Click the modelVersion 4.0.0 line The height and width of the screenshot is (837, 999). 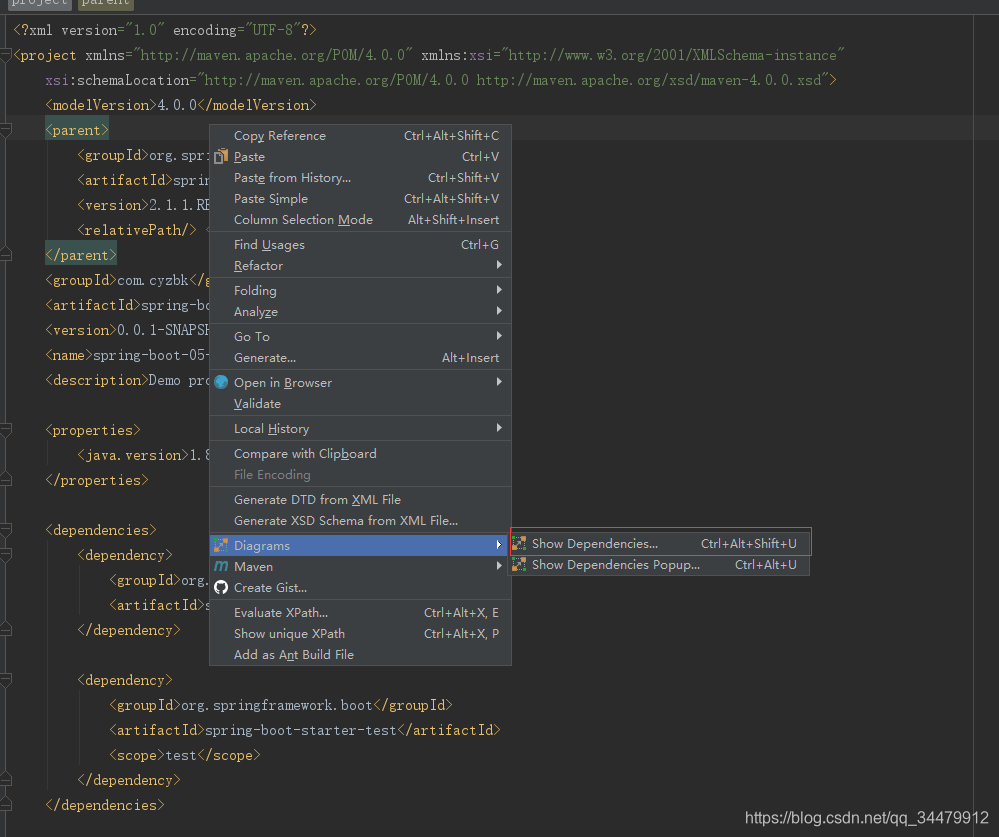181,105
